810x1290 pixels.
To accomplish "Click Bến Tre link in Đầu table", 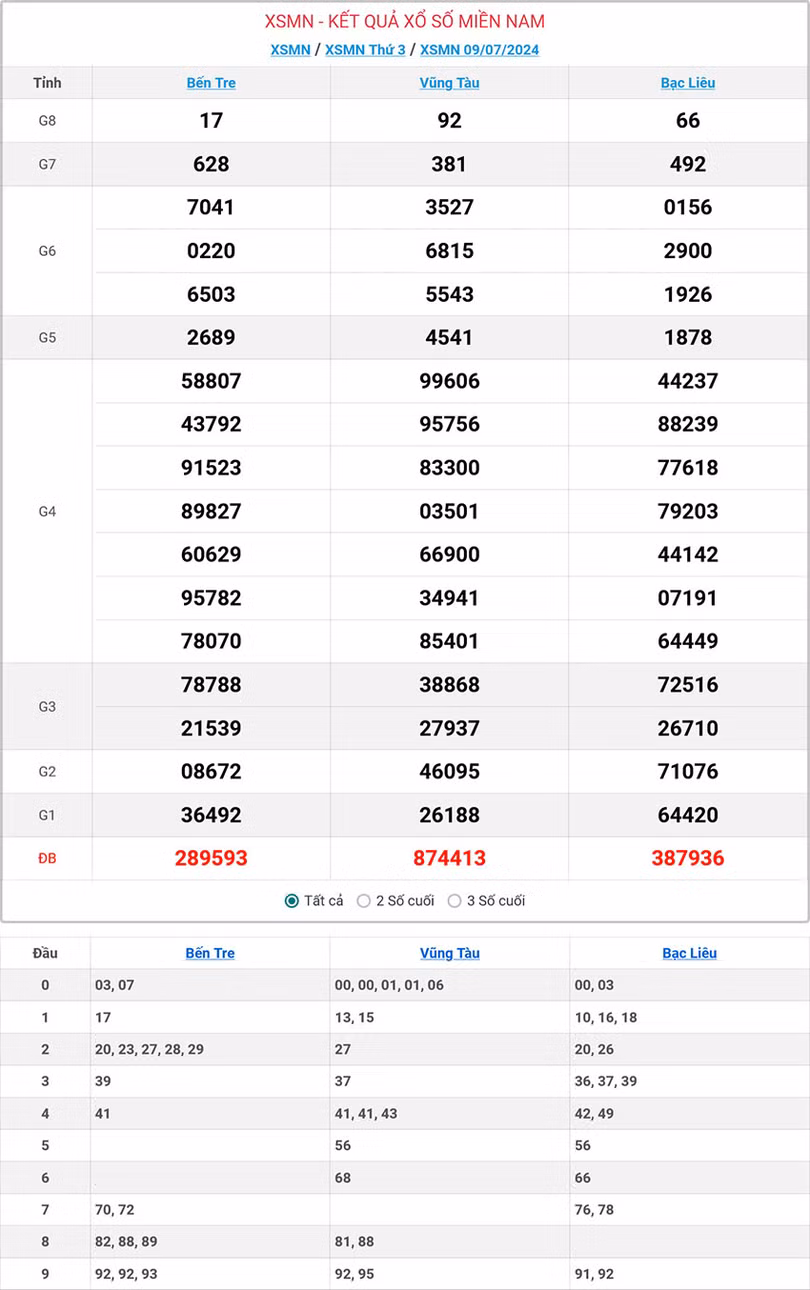I will coord(210,953).
